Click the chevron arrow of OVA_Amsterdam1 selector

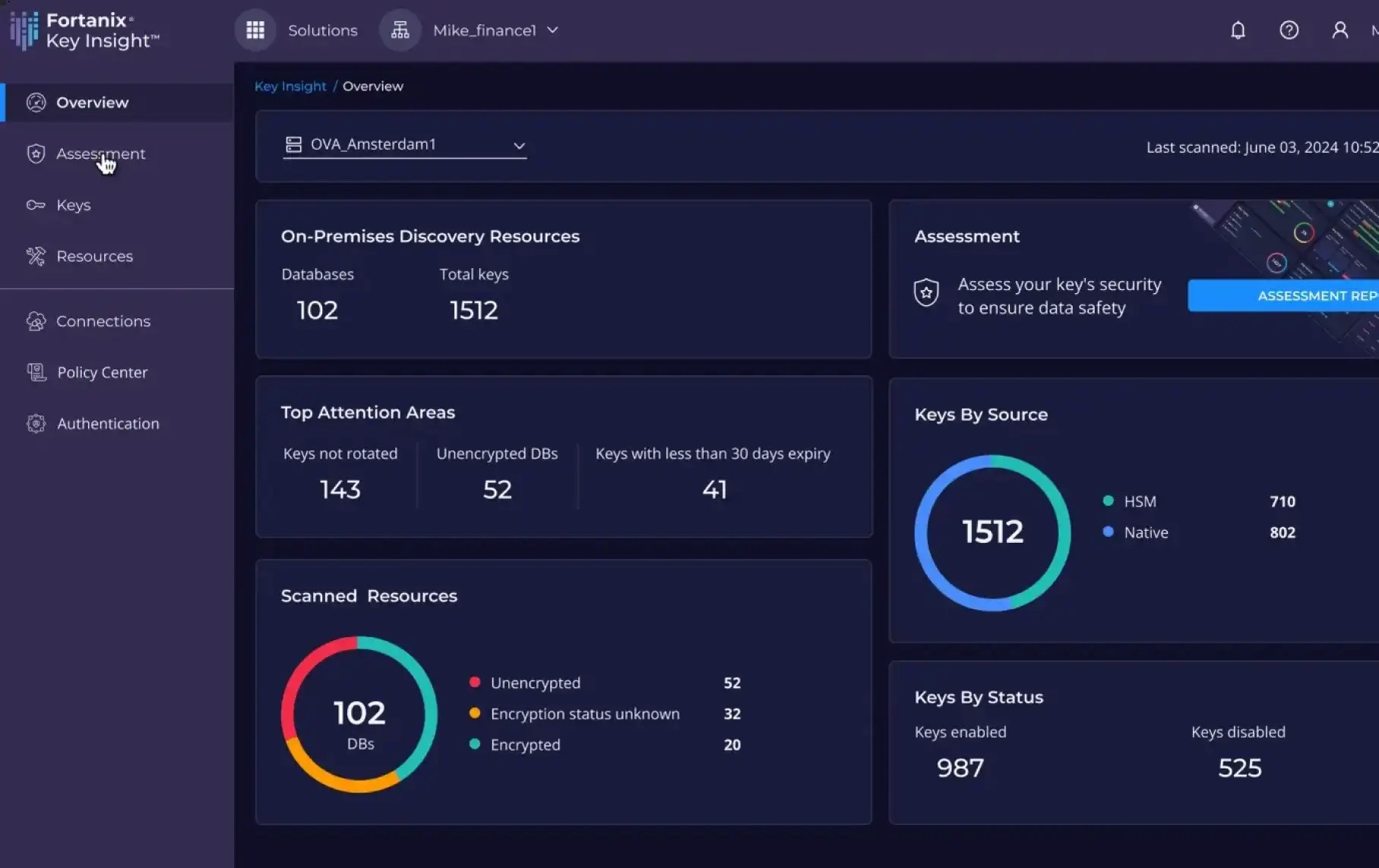click(x=519, y=146)
